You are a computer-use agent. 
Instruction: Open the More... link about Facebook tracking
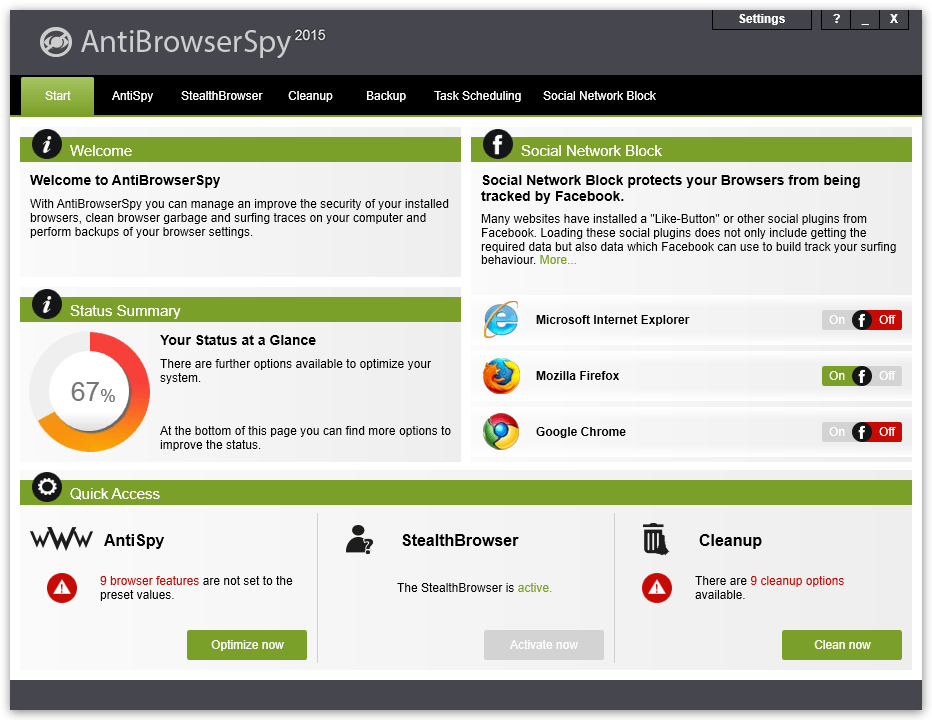tap(558, 260)
